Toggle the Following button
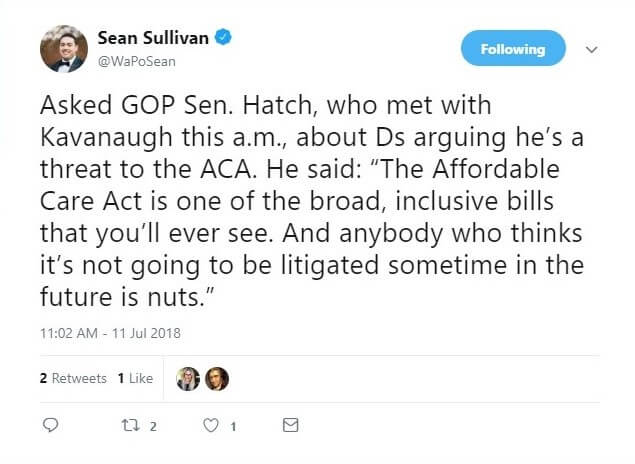Image resolution: width=635 pixels, height=464 pixels. (513, 48)
